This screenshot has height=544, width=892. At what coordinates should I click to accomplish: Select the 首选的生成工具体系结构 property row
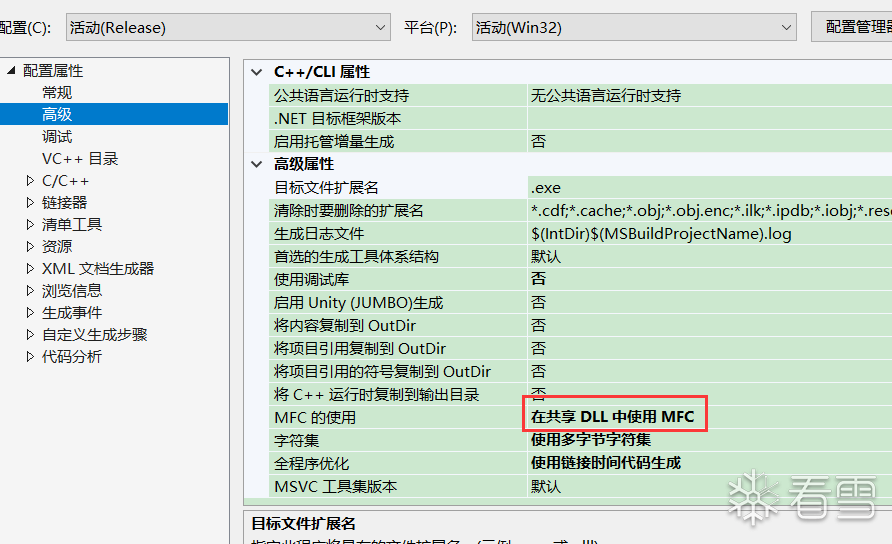(x=398, y=257)
